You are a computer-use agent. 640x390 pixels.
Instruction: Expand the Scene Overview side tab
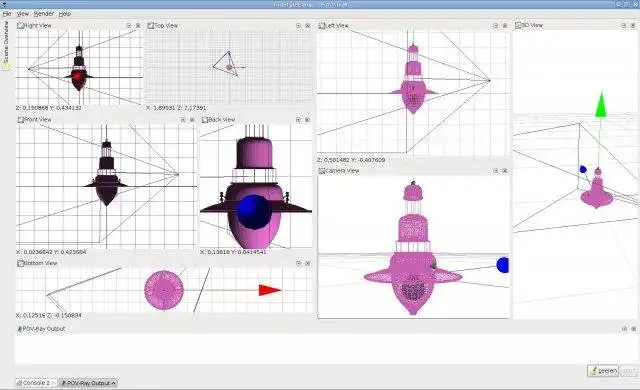6,46
